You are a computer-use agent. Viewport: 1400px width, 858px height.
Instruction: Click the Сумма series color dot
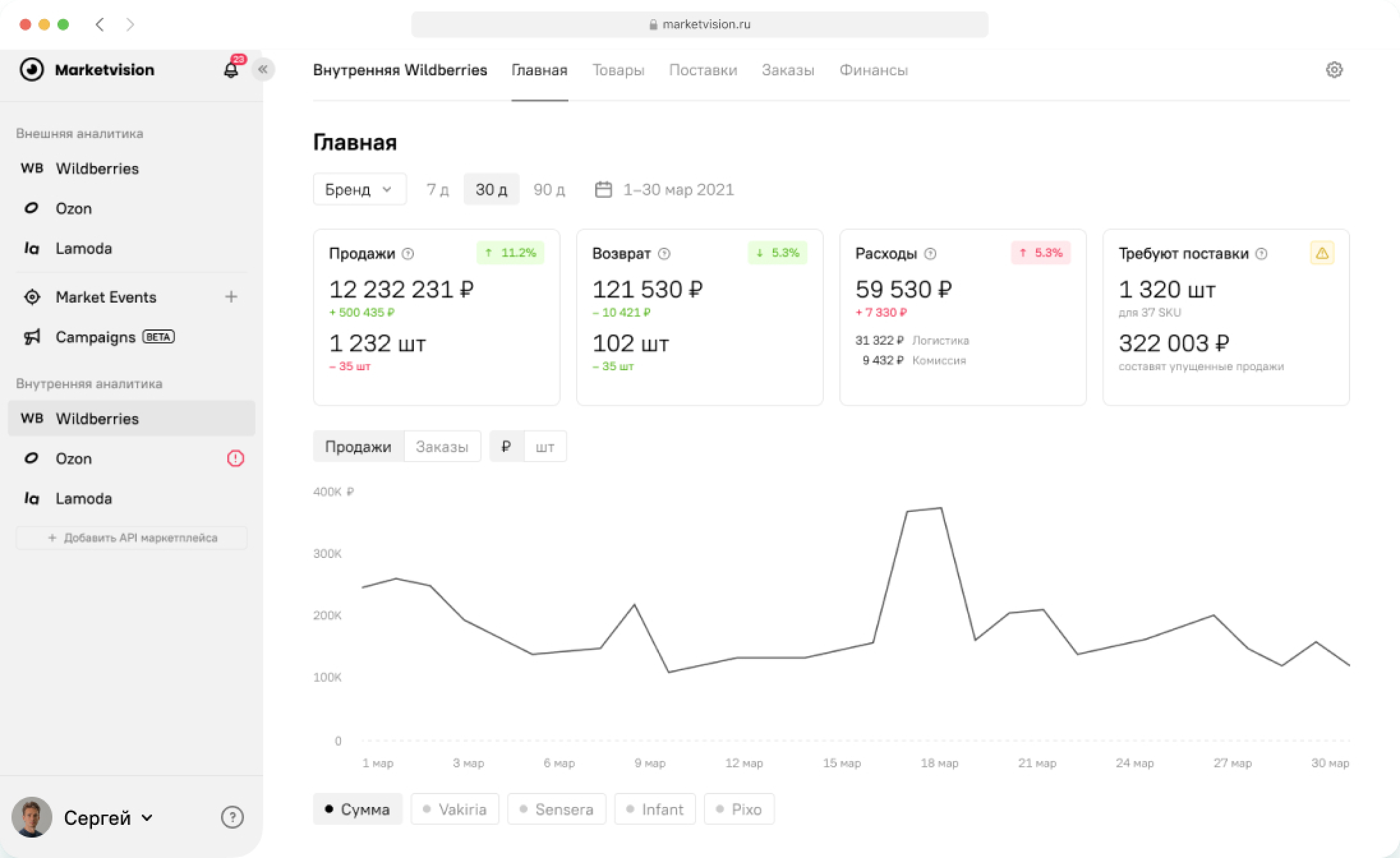pos(330,809)
